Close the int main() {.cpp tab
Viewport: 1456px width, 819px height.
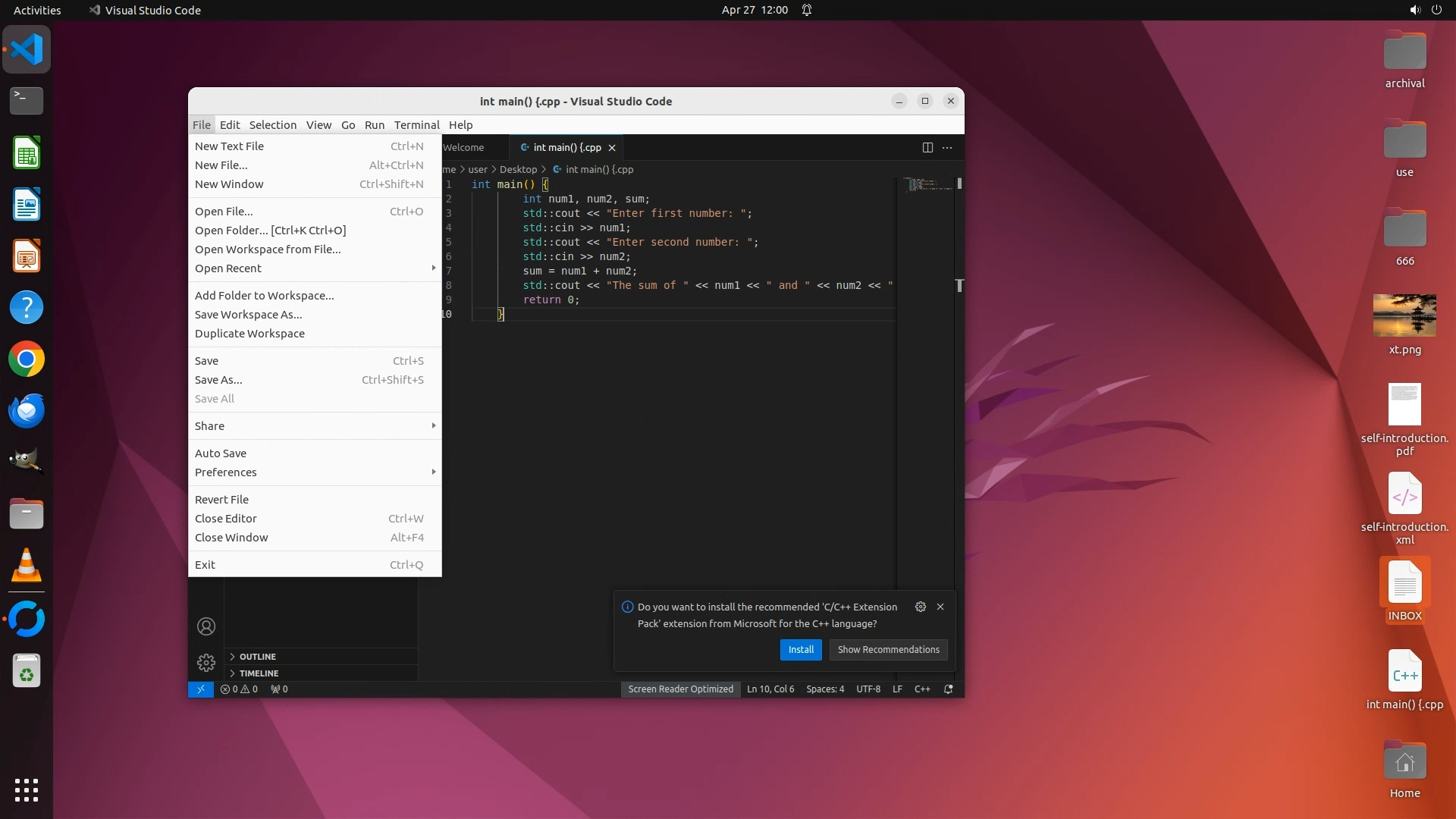pos(612,148)
